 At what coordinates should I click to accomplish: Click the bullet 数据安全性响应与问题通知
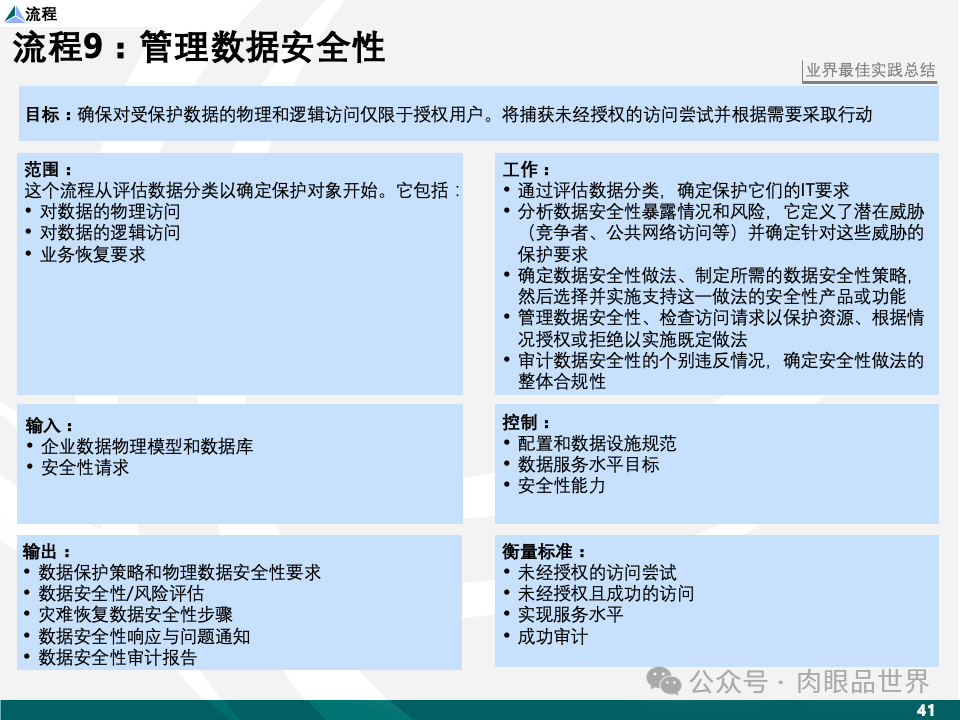pyautogui.click(x=144, y=637)
